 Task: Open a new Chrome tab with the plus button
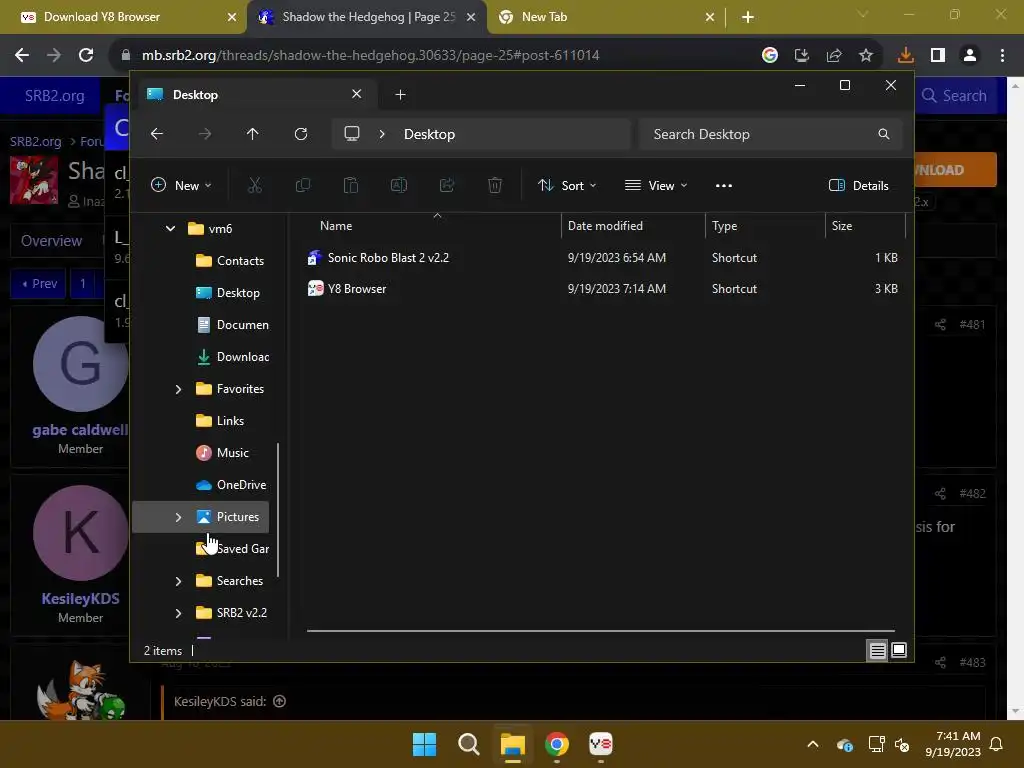[x=748, y=17]
